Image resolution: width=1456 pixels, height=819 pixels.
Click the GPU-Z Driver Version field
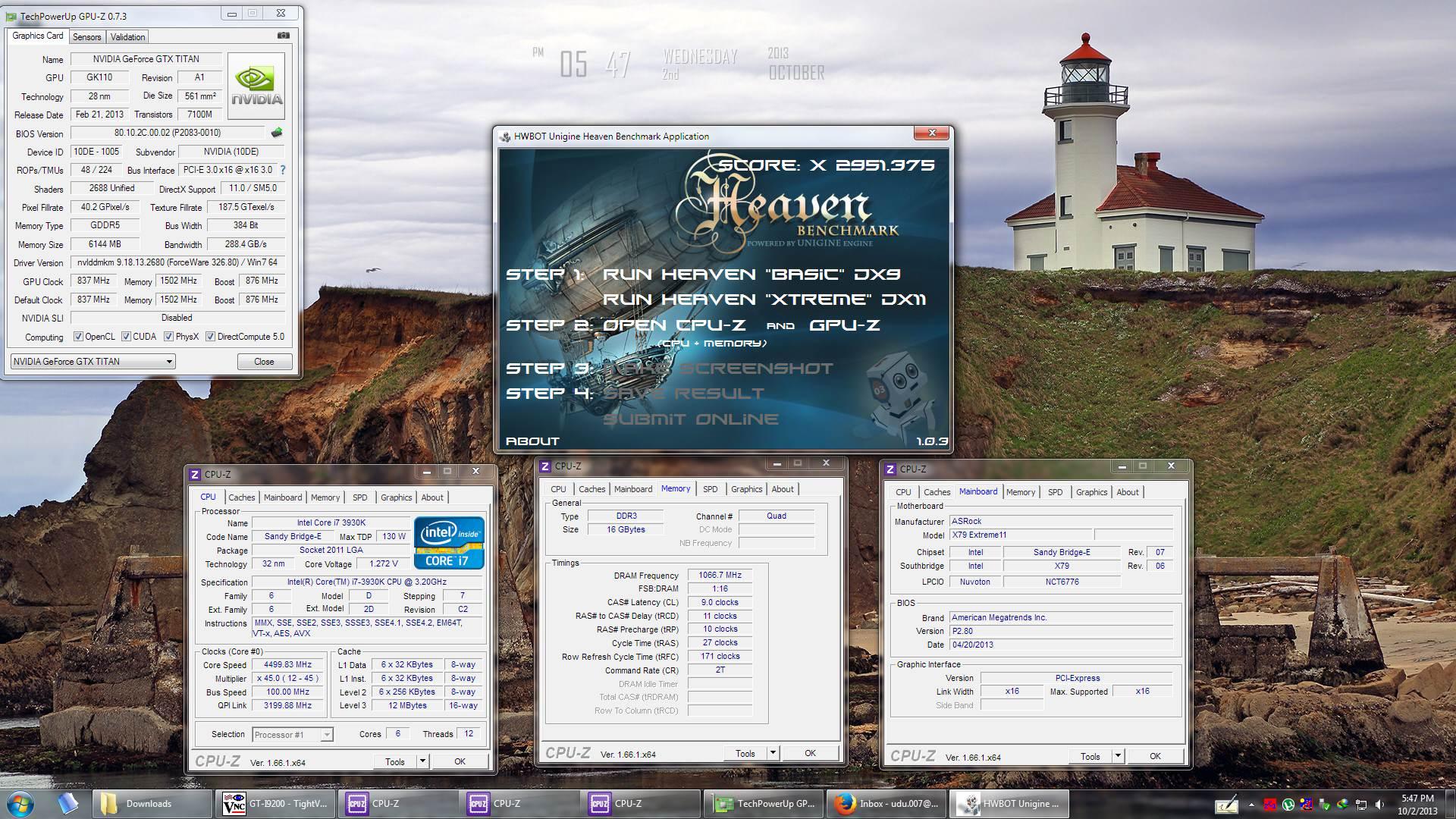click(x=177, y=262)
